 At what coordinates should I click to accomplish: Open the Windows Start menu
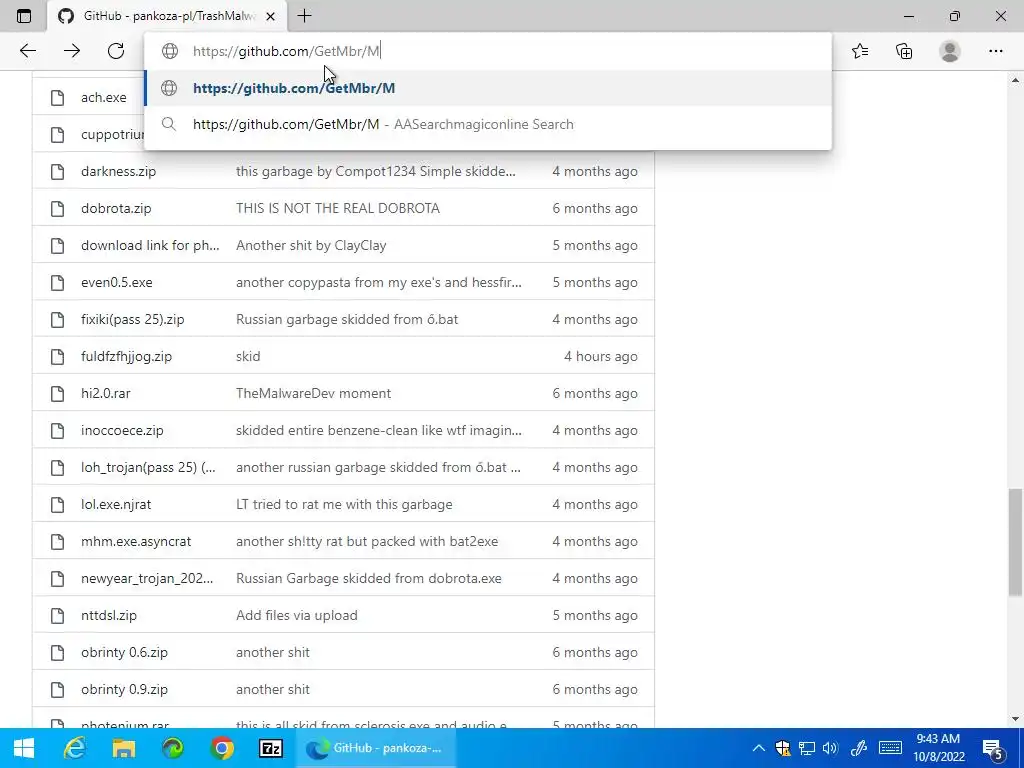coord(24,748)
